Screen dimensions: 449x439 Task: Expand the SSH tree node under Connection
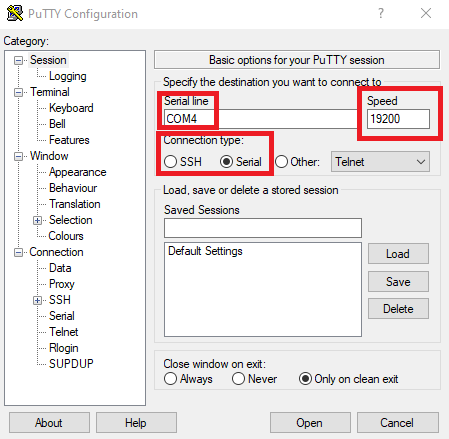click(x=37, y=300)
